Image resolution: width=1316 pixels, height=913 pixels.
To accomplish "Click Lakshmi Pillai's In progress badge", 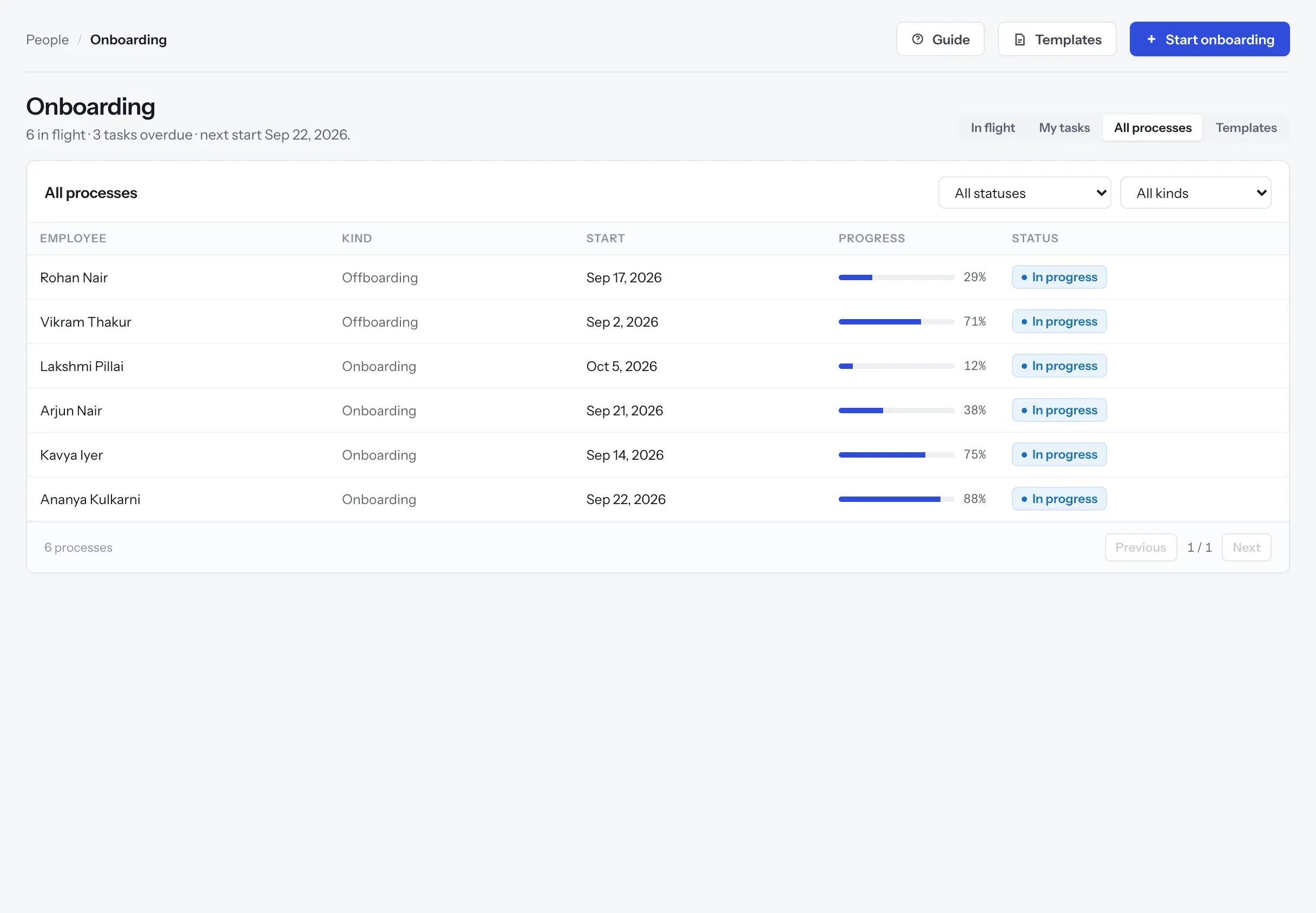I will [1058, 366].
